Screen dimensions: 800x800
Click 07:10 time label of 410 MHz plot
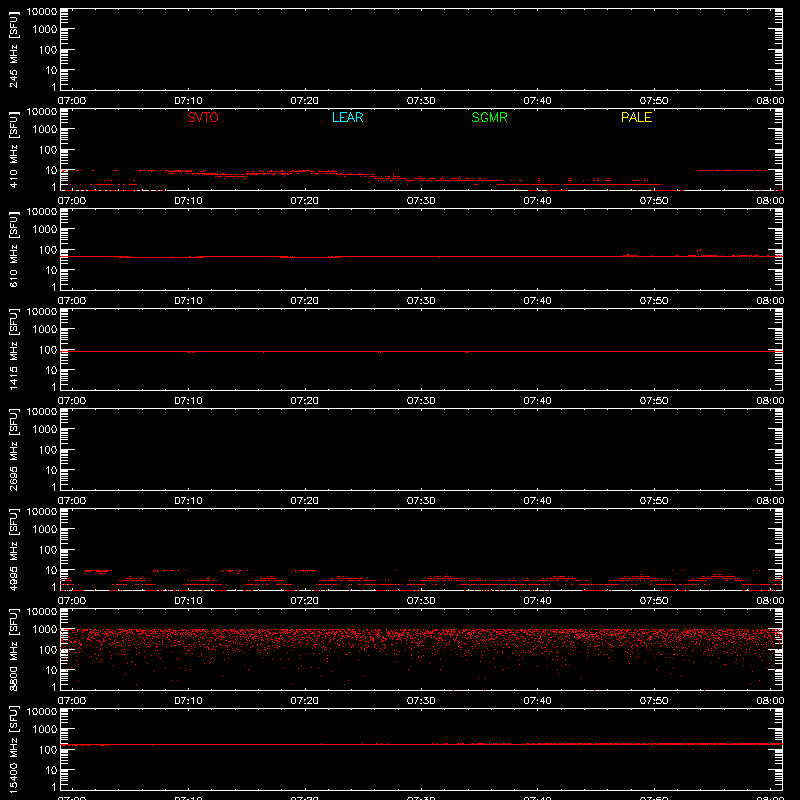click(x=188, y=201)
